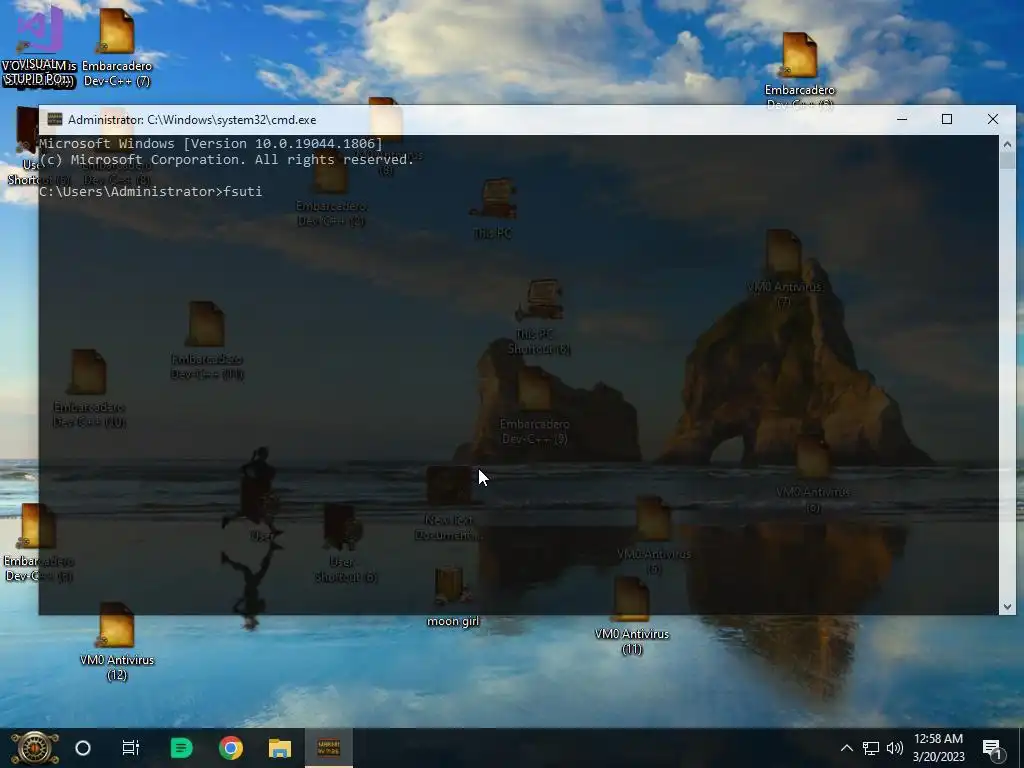Viewport: 1024px width, 768px height.
Task: Close the Administrator cmd.exe window
Action: pos(993,120)
